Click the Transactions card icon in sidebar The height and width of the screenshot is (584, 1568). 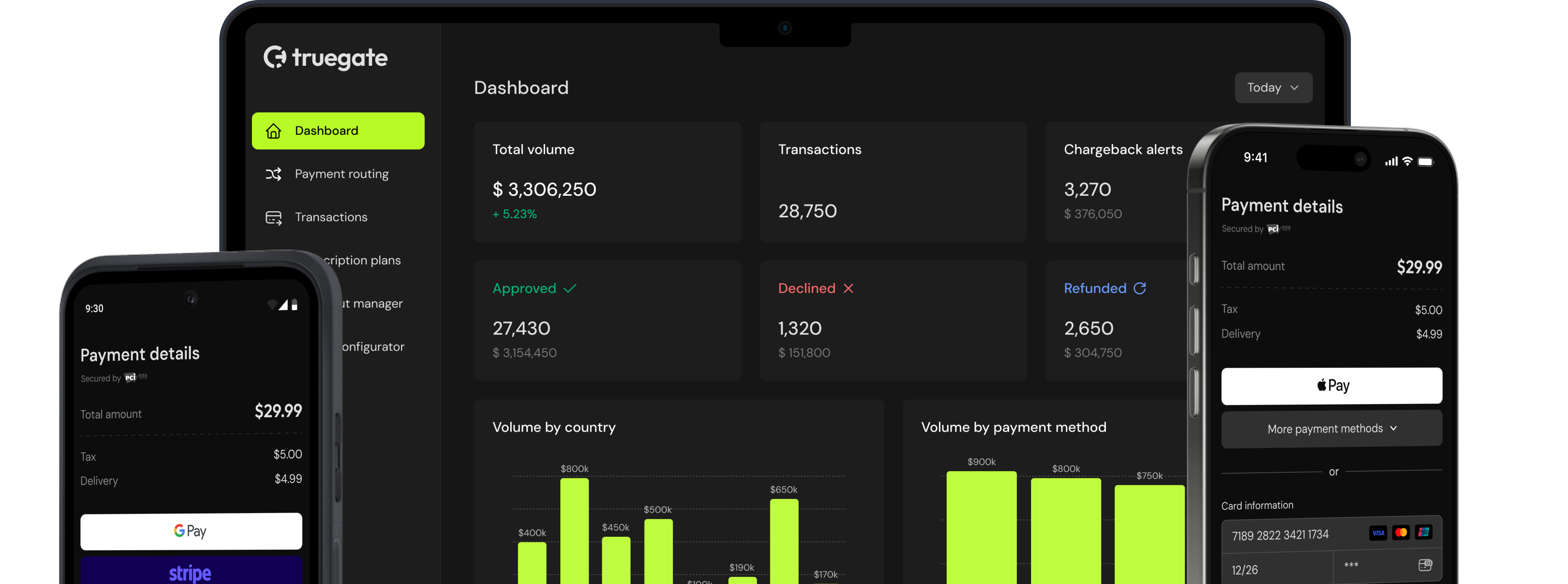[273, 217]
